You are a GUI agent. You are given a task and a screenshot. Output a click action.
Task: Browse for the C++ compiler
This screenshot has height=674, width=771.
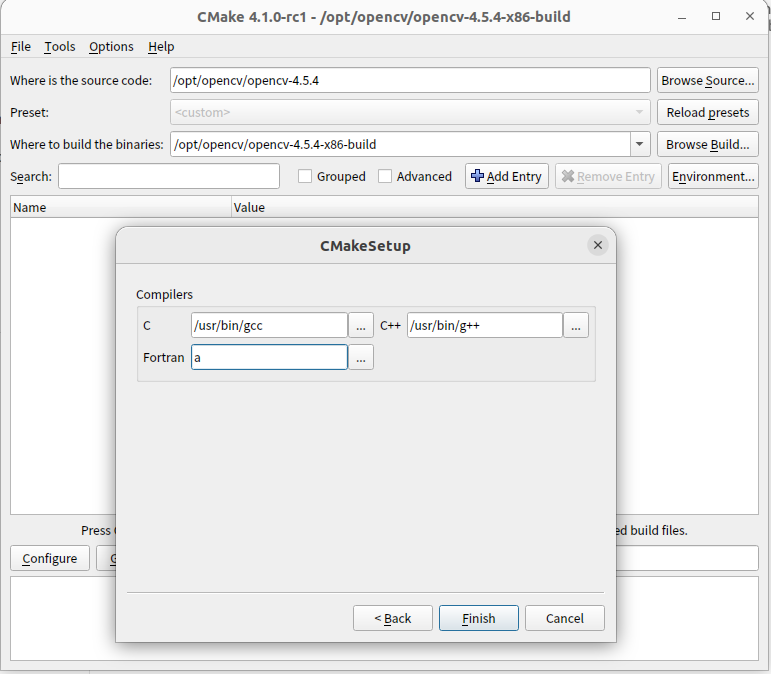576,325
